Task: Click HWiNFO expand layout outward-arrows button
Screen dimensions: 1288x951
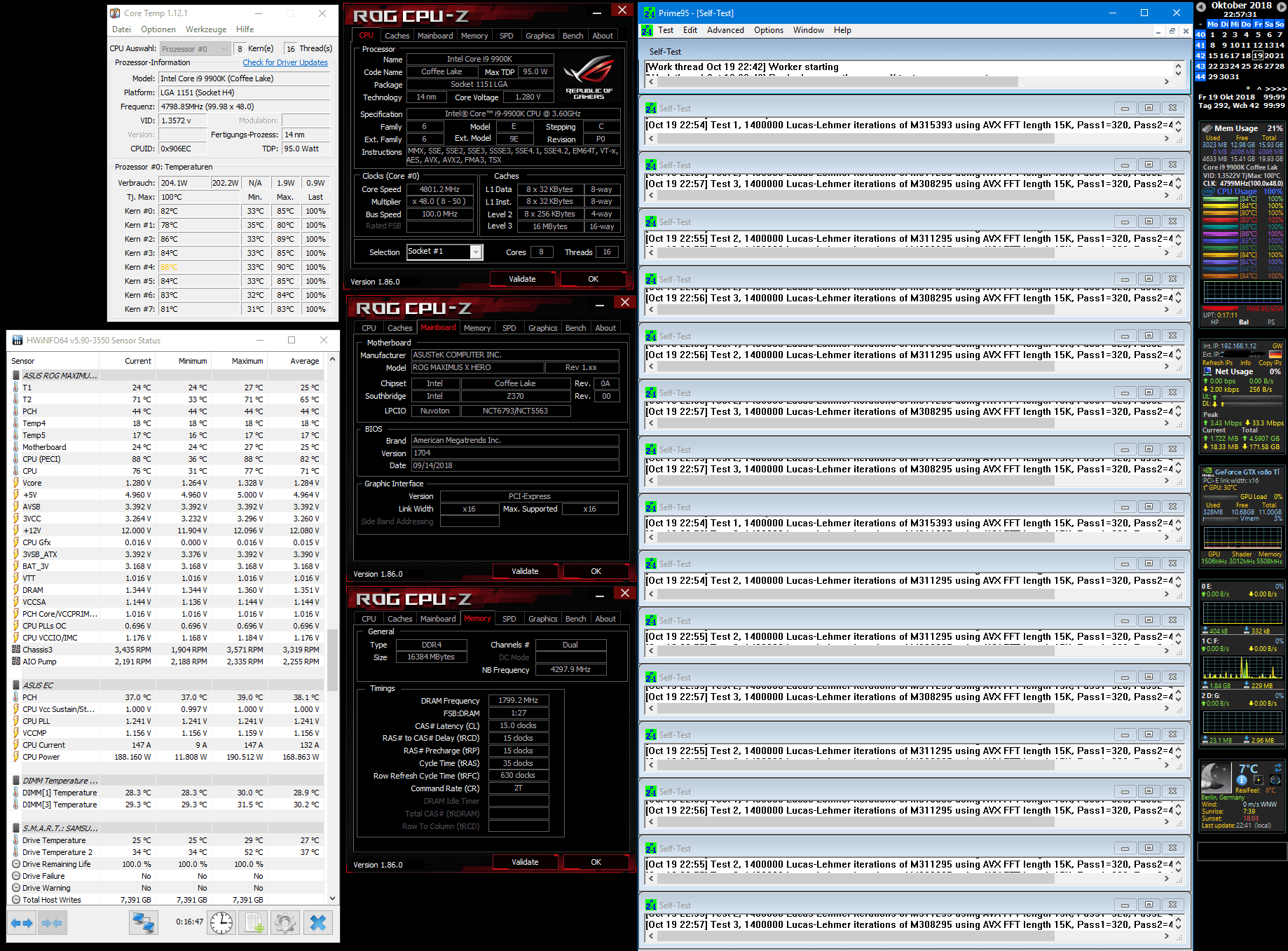Action: coord(22,923)
